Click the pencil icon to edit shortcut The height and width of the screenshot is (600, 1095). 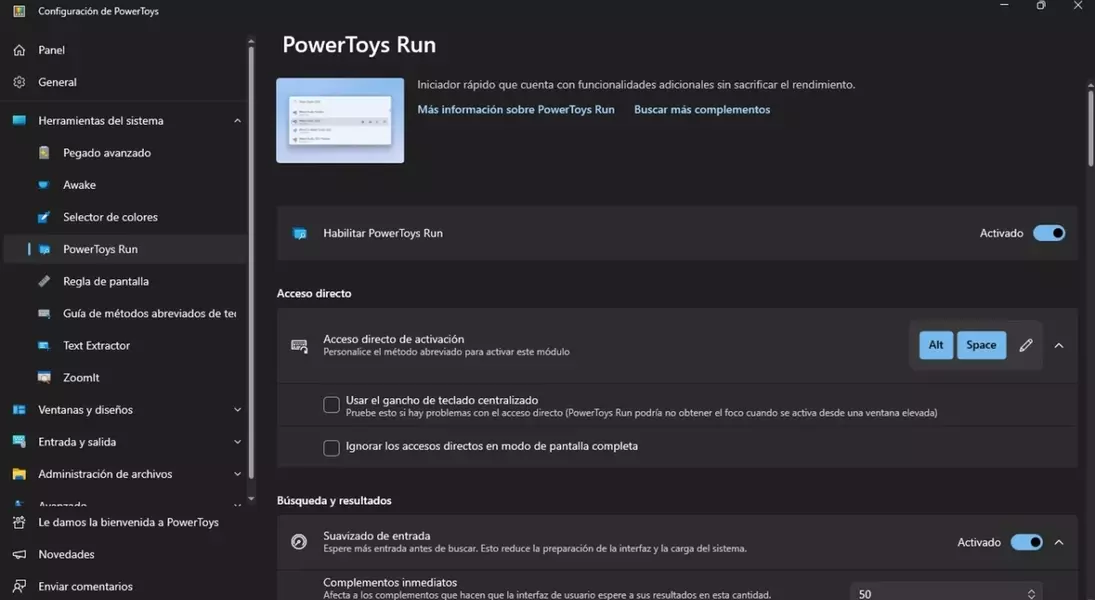pos(1025,345)
